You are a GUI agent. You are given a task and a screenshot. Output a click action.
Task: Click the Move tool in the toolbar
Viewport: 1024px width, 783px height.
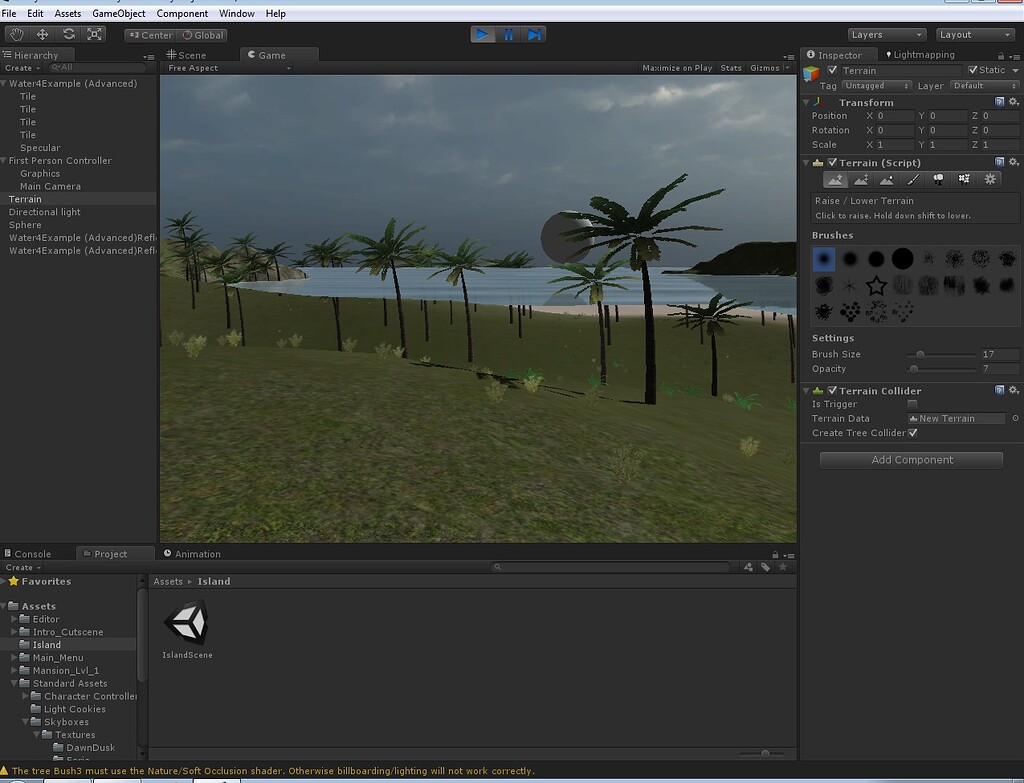point(41,33)
